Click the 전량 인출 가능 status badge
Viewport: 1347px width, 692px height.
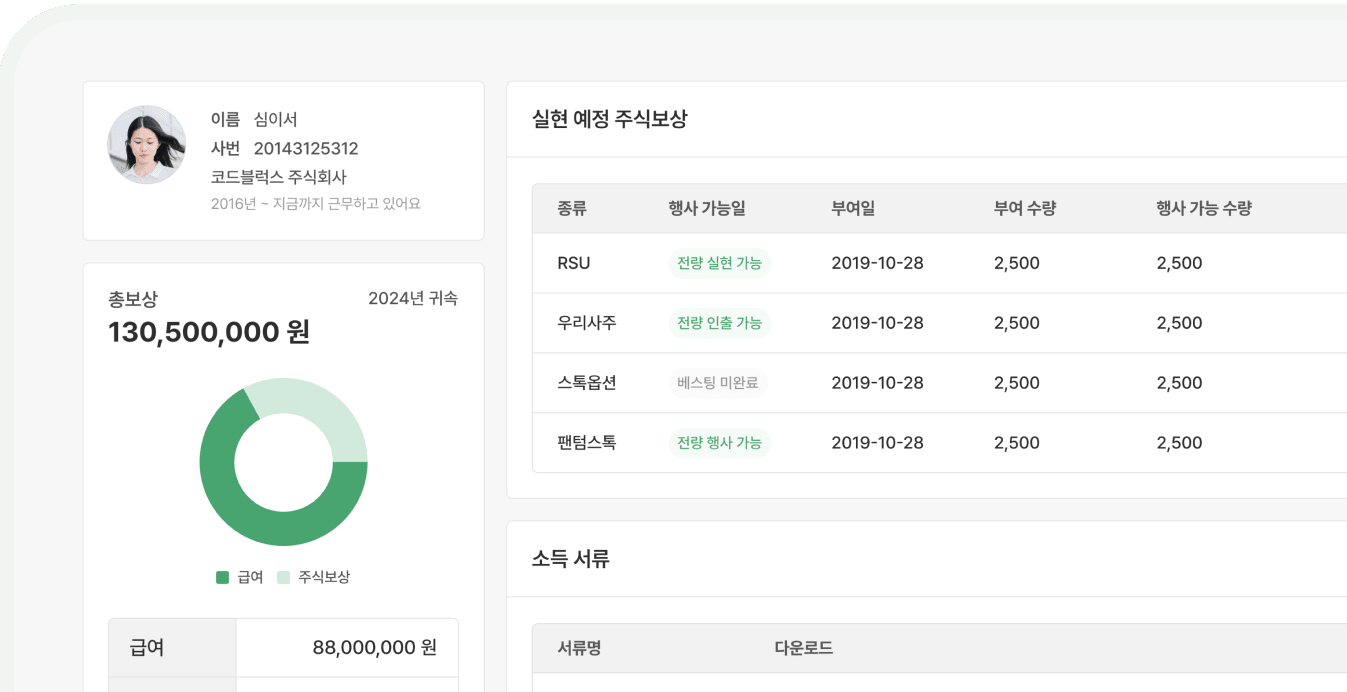(719, 323)
